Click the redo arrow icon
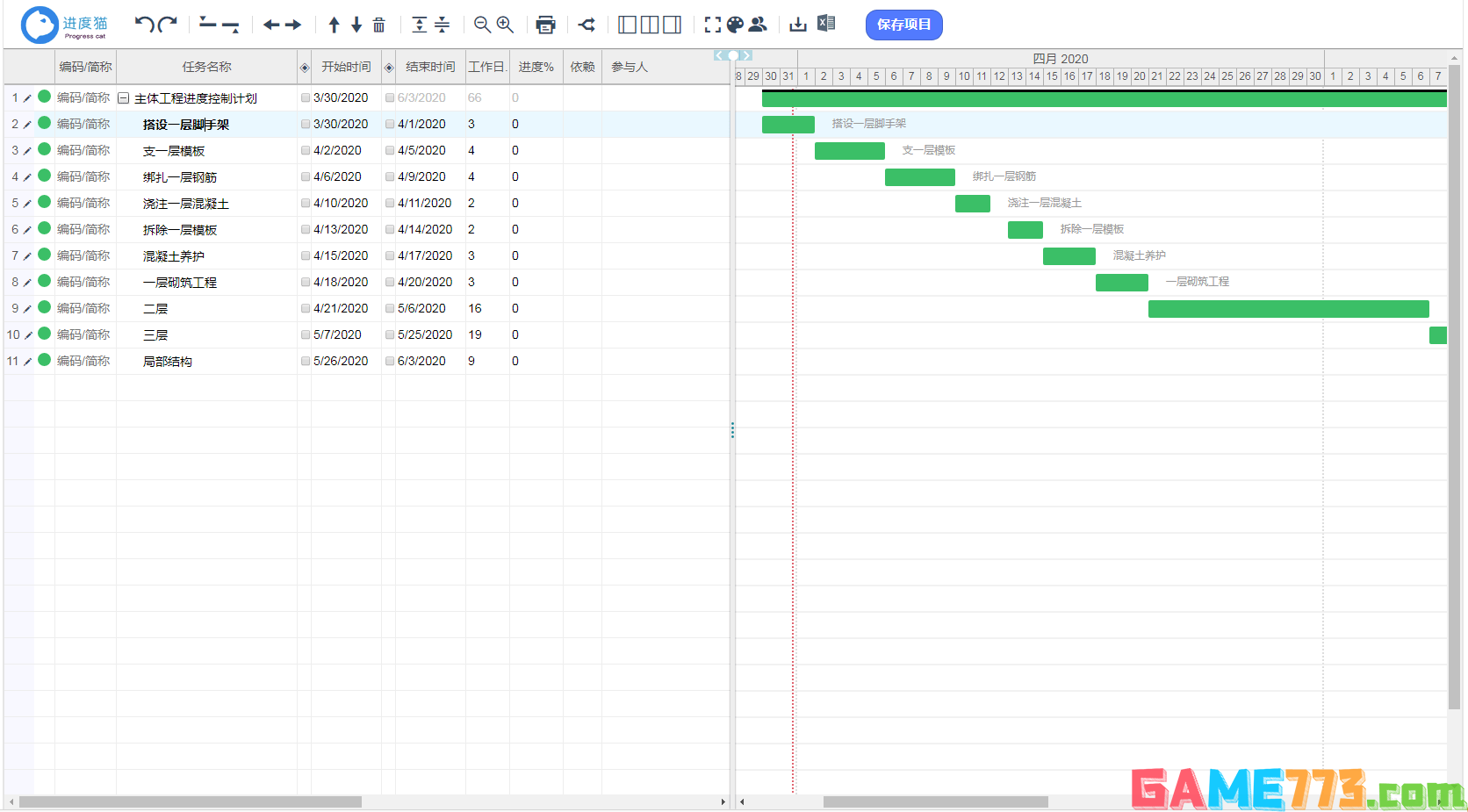 [168, 25]
